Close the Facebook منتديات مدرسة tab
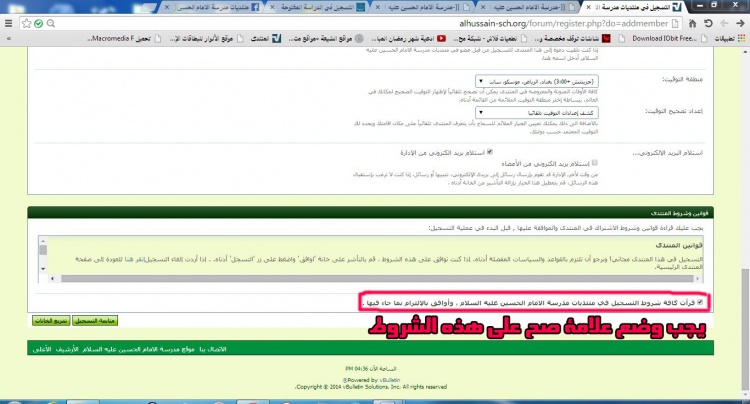 click(167, 7)
